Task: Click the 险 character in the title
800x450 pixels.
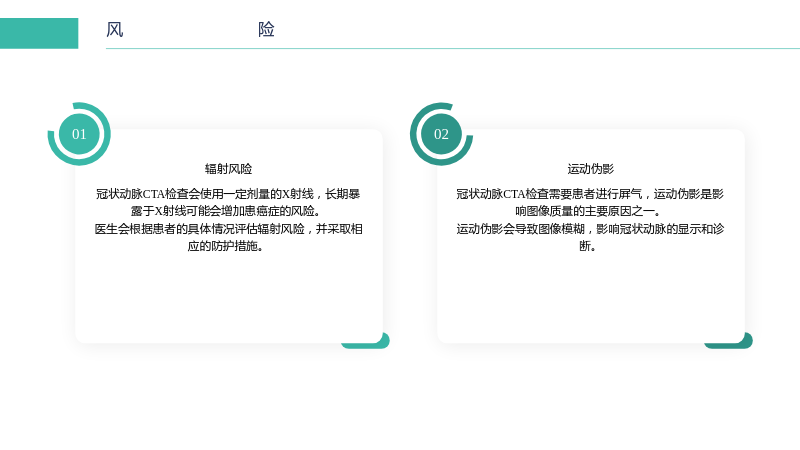Action: click(x=266, y=30)
